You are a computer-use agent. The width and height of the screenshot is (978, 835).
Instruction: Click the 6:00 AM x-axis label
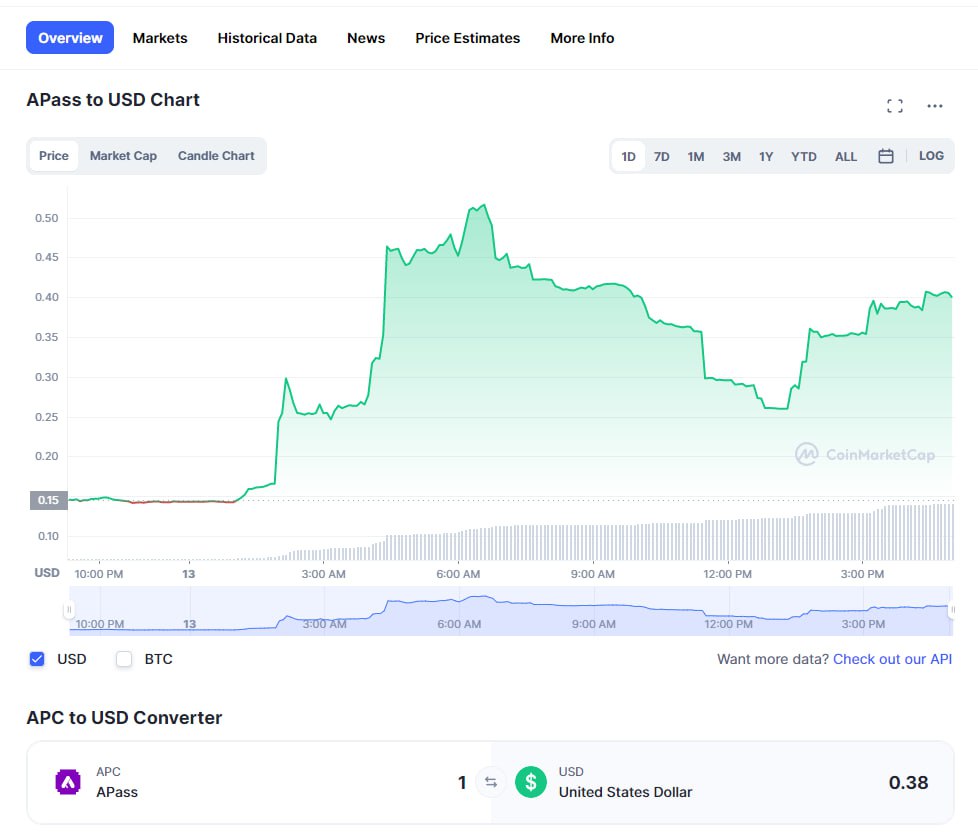coord(458,574)
